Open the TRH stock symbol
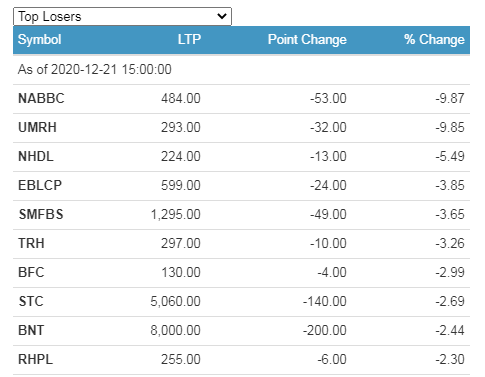 point(31,243)
